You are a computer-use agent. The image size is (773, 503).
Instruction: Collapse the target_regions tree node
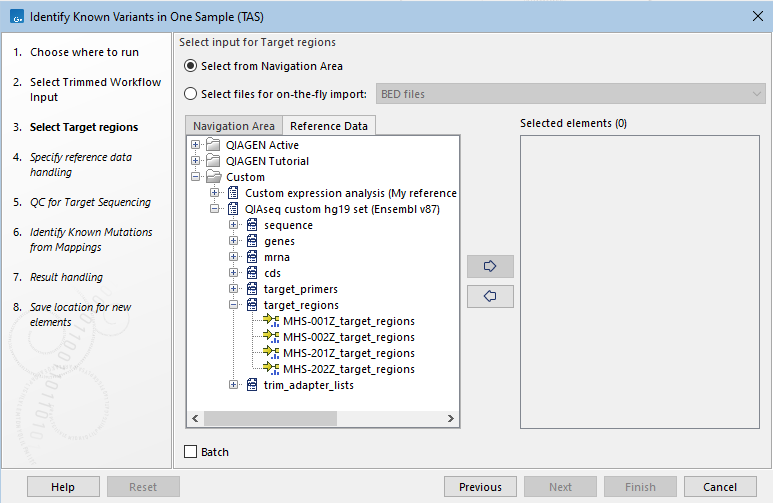click(x=233, y=305)
